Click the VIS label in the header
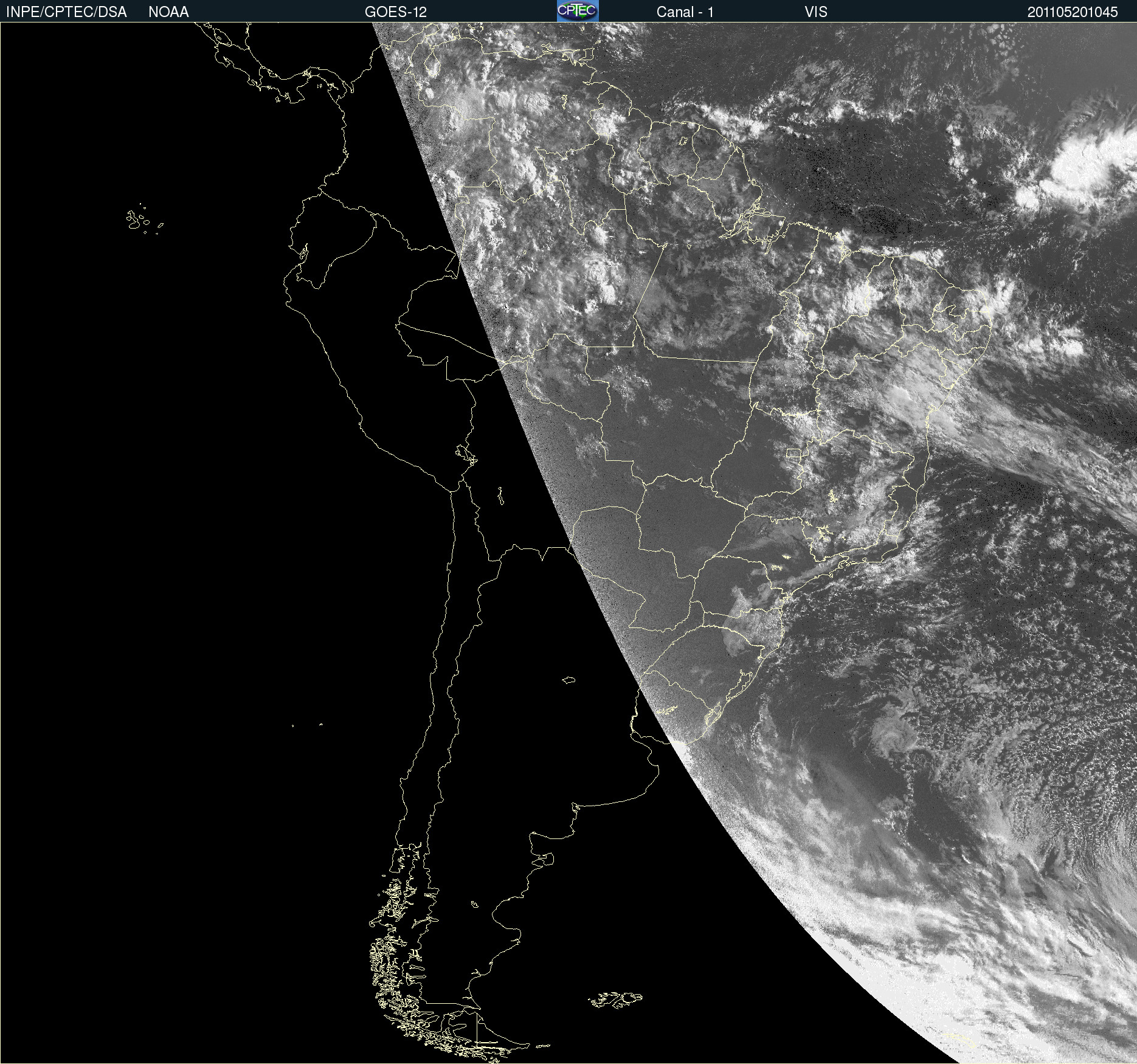Image resolution: width=1137 pixels, height=1064 pixels. click(x=816, y=12)
